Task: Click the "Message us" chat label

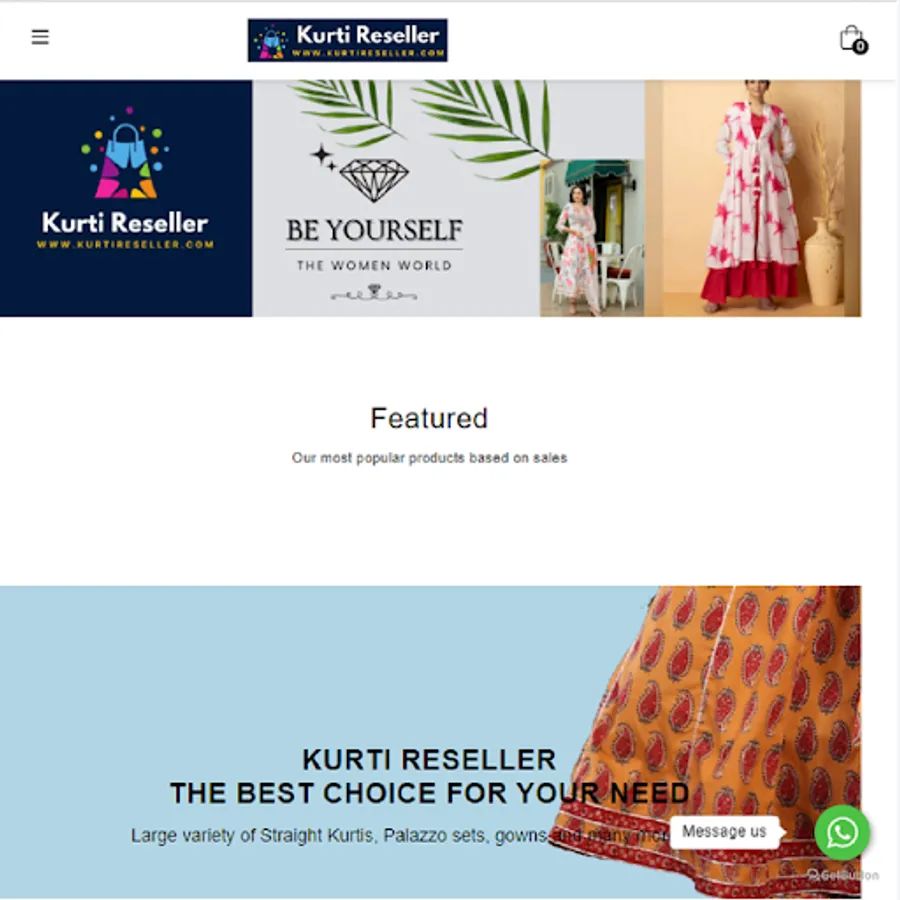Action: tap(724, 832)
